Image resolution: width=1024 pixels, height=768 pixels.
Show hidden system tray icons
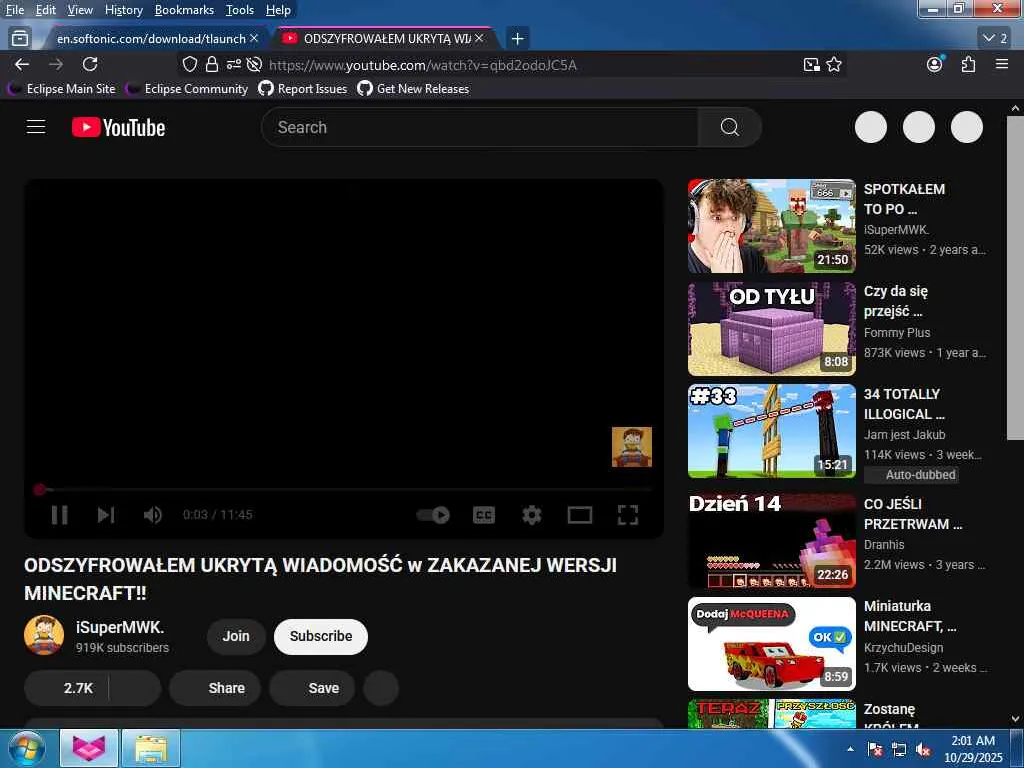(850, 749)
